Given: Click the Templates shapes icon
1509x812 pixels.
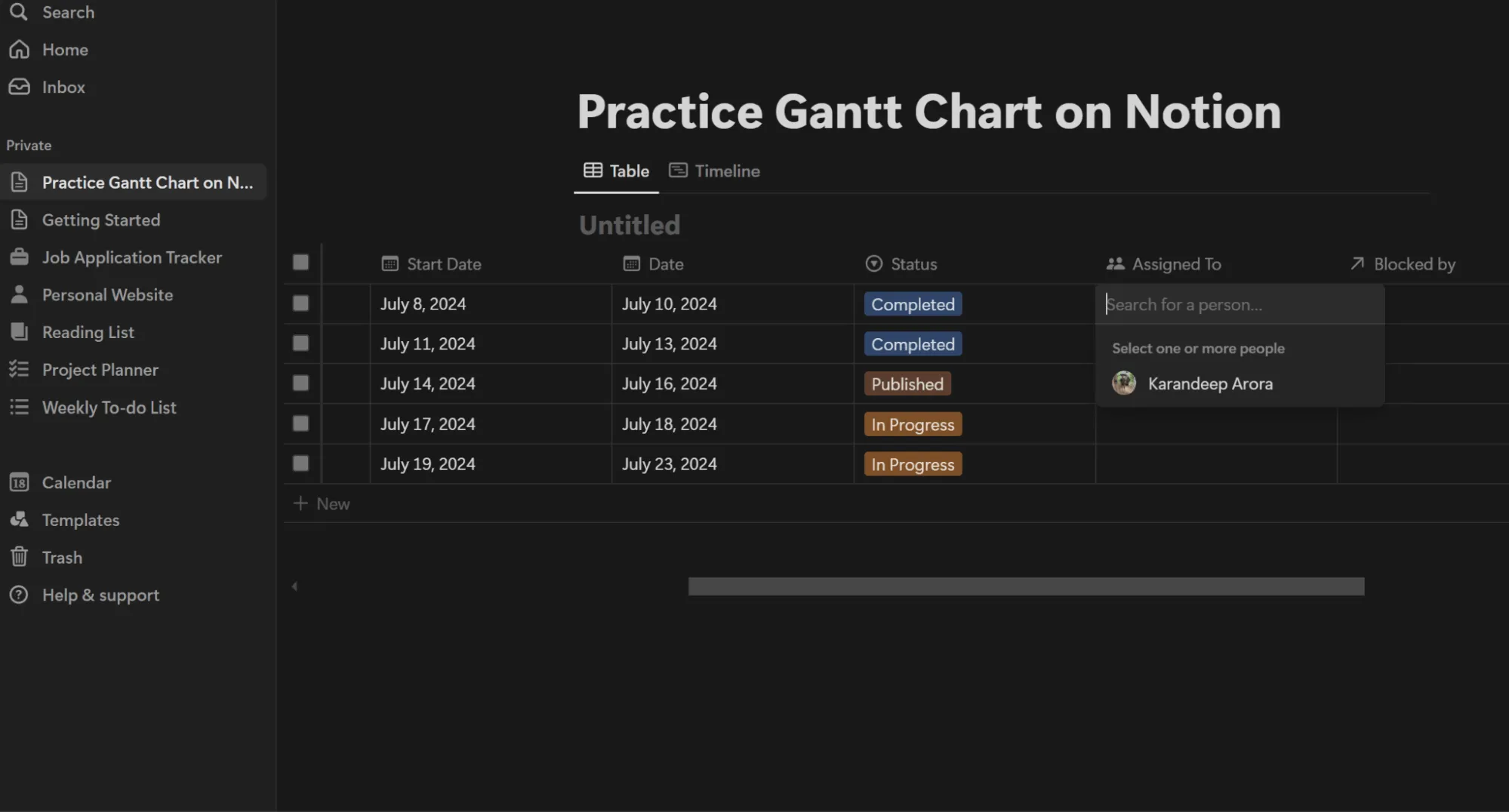Looking at the screenshot, I should 19,520.
